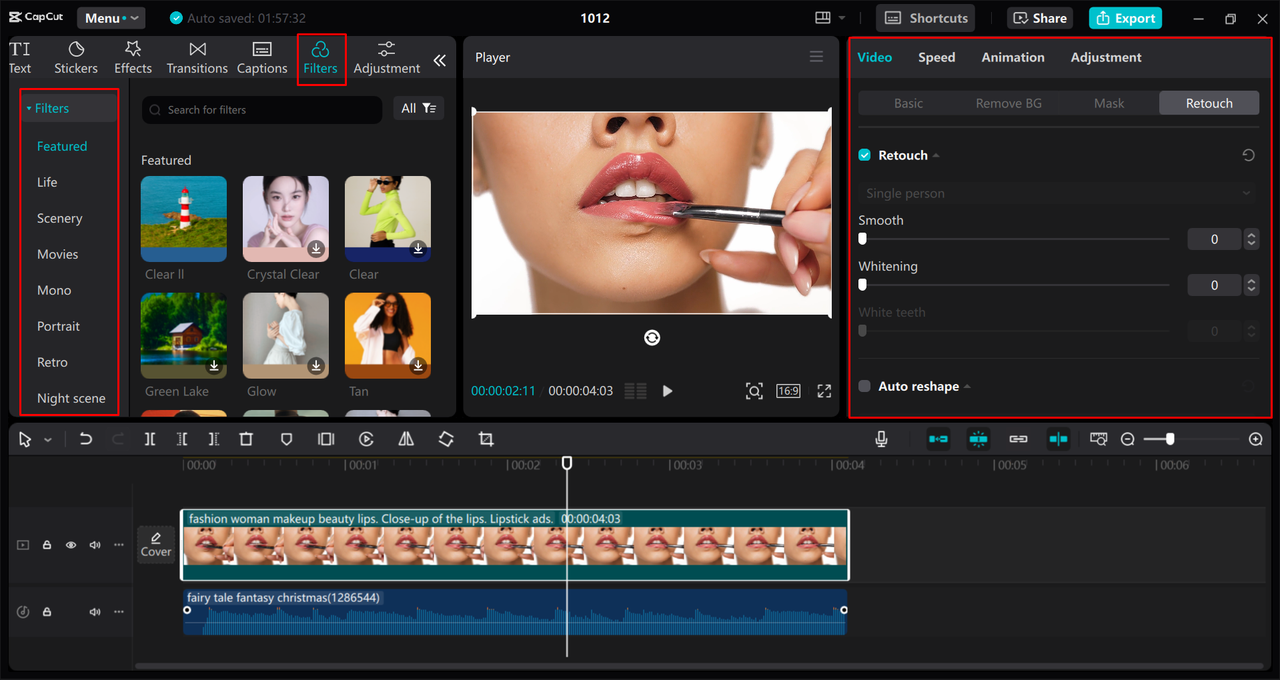Click the delete trash icon in timeline toolbar
Viewport: 1280px width, 680px height.
[x=246, y=439]
